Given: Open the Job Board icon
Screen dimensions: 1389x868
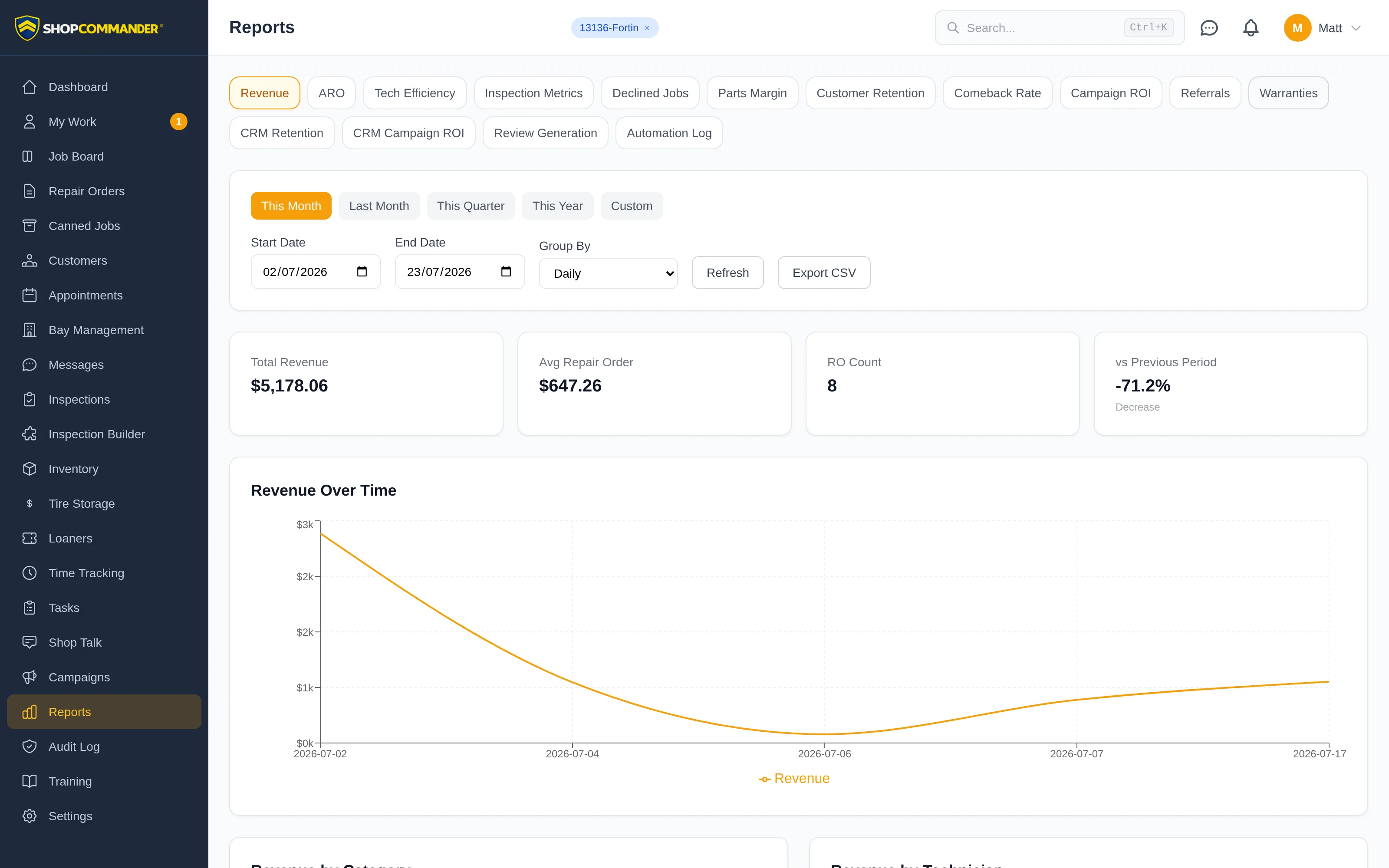Looking at the screenshot, I should coord(27,156).
